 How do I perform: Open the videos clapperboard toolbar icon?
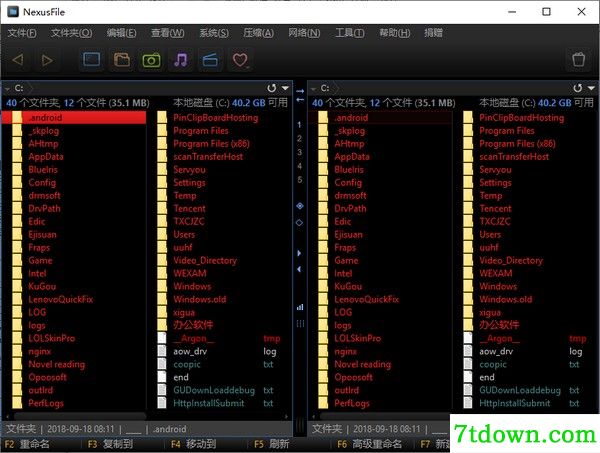coord(210,60)
